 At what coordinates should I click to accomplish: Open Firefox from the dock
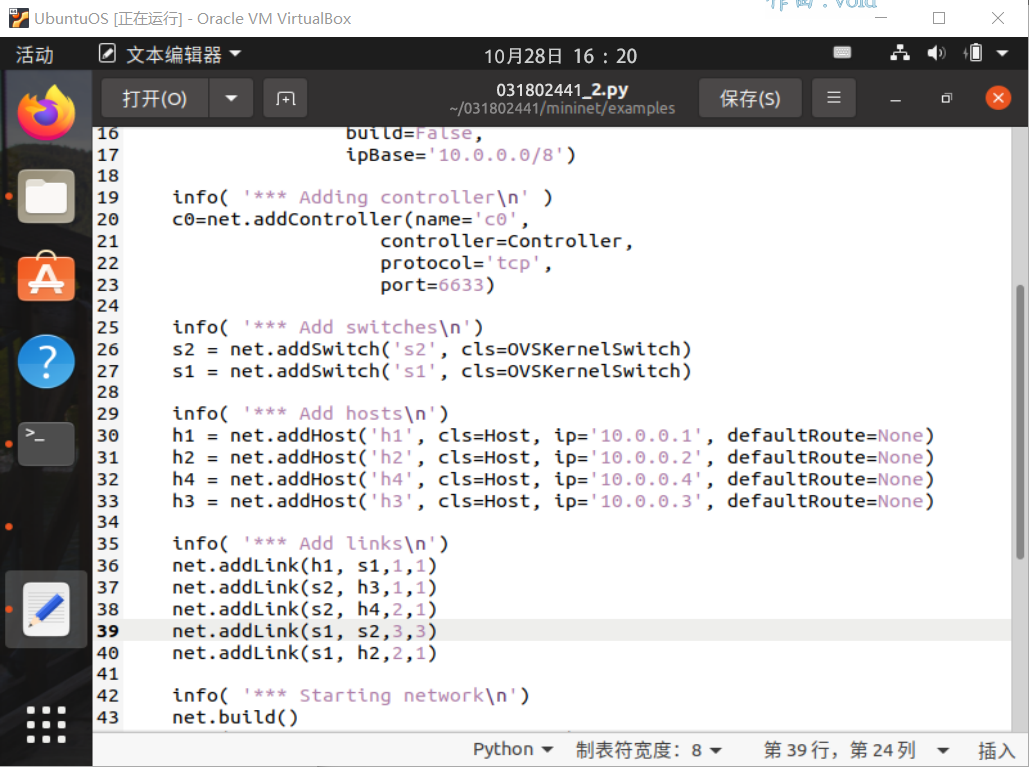coord(46,112)
